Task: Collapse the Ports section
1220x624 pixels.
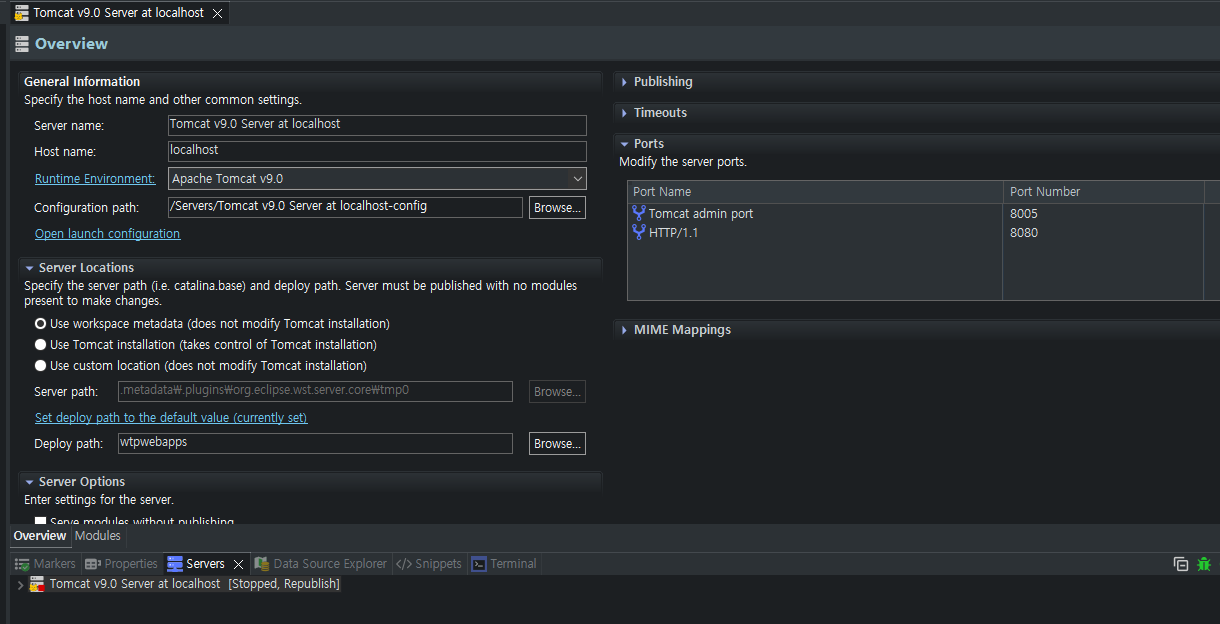Action: [x=625, y=144]
